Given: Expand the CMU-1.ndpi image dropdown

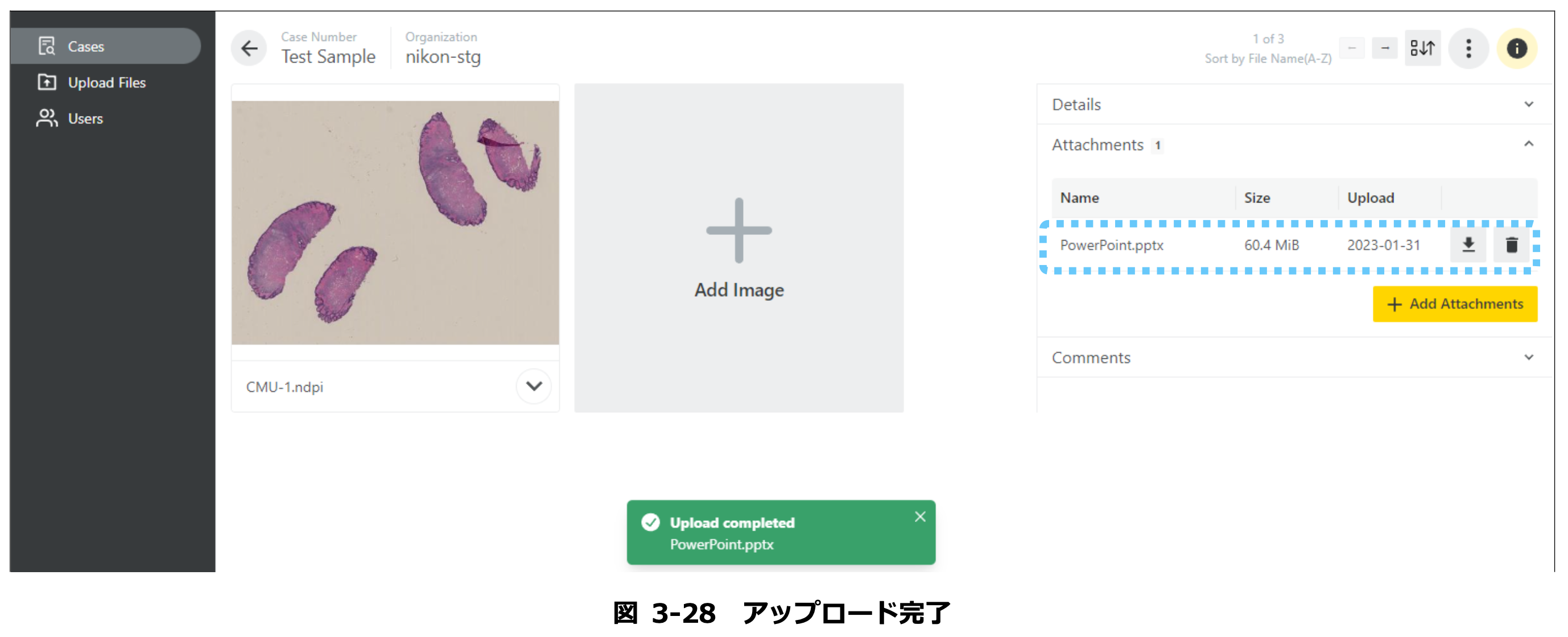Looking at the screenshot, I should [533, 386].
